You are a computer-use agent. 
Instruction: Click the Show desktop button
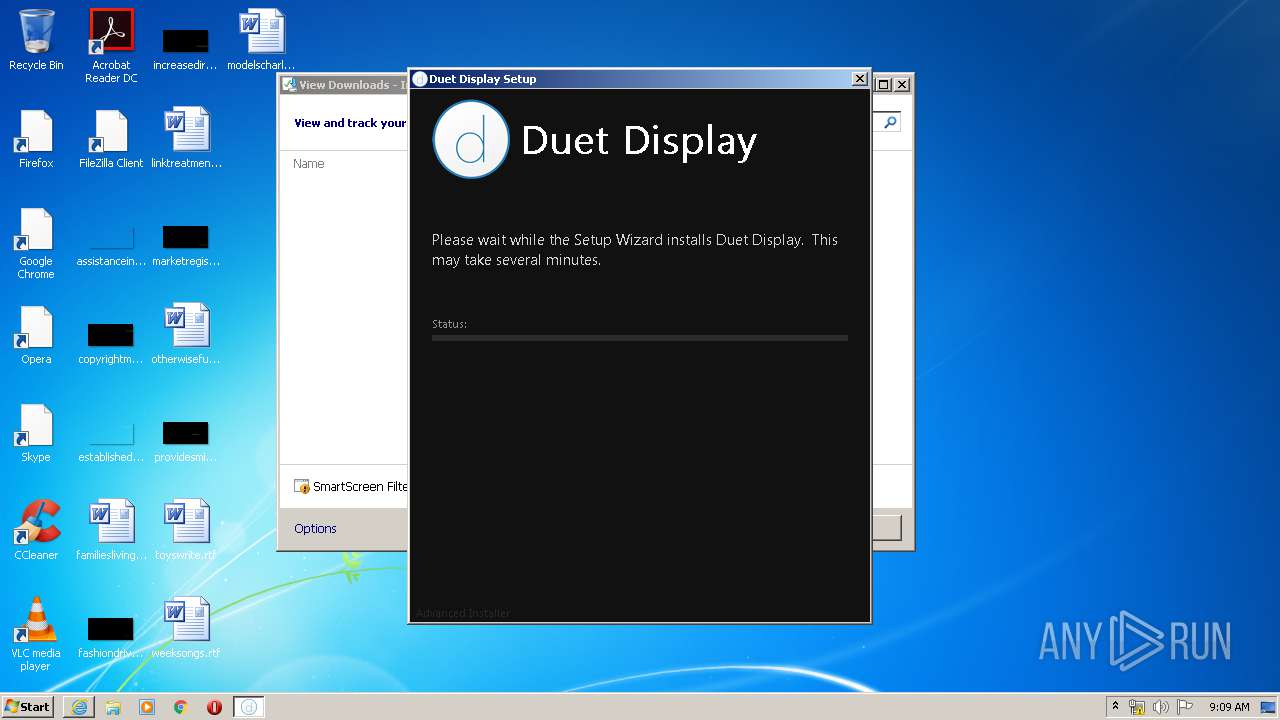click(1269, 707)
